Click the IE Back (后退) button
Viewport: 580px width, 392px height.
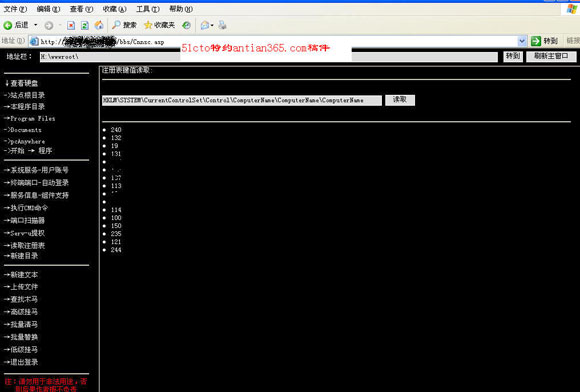point(16,25)
